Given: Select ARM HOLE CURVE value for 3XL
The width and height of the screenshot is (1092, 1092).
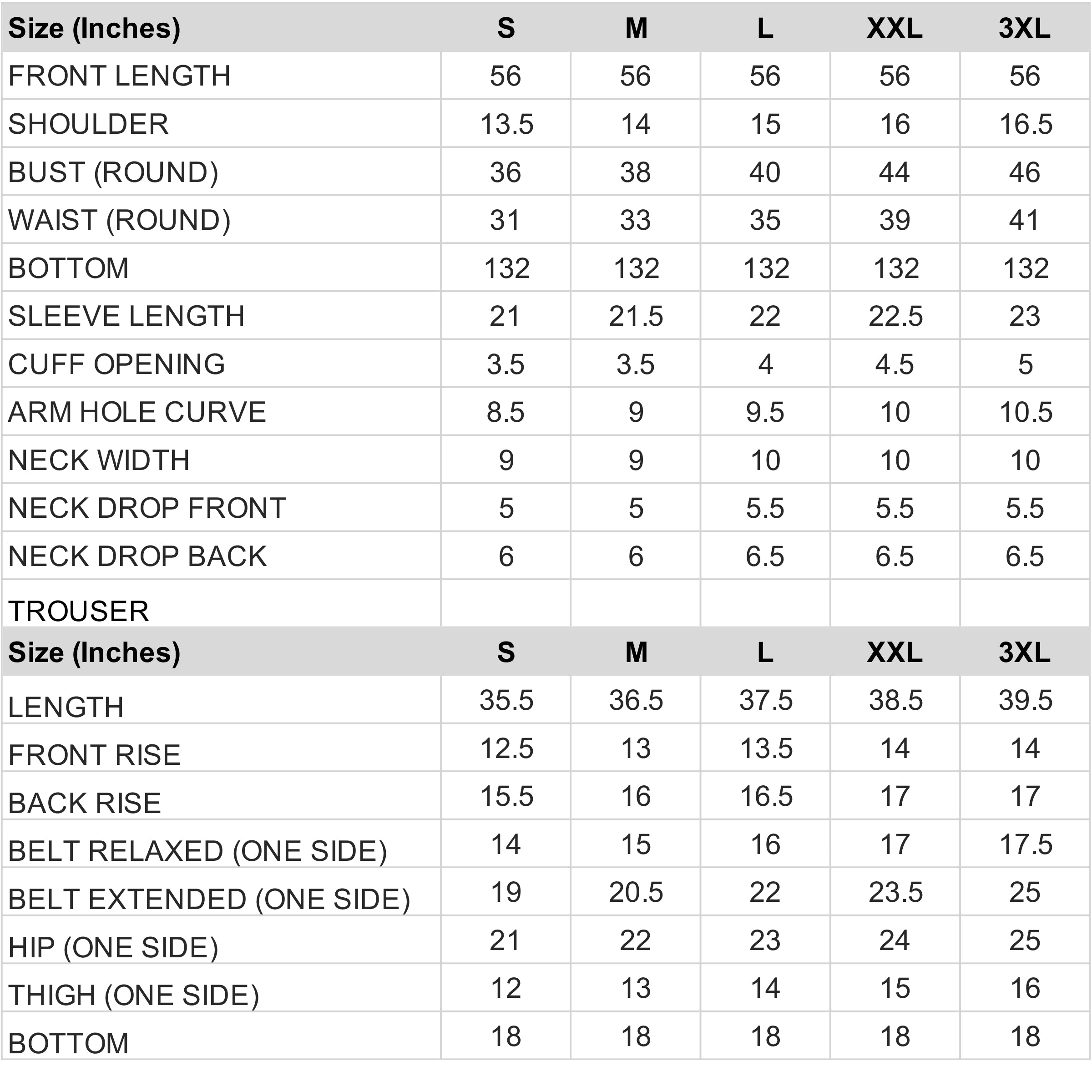Looking at the screenshot, I should pos(1025,412).
